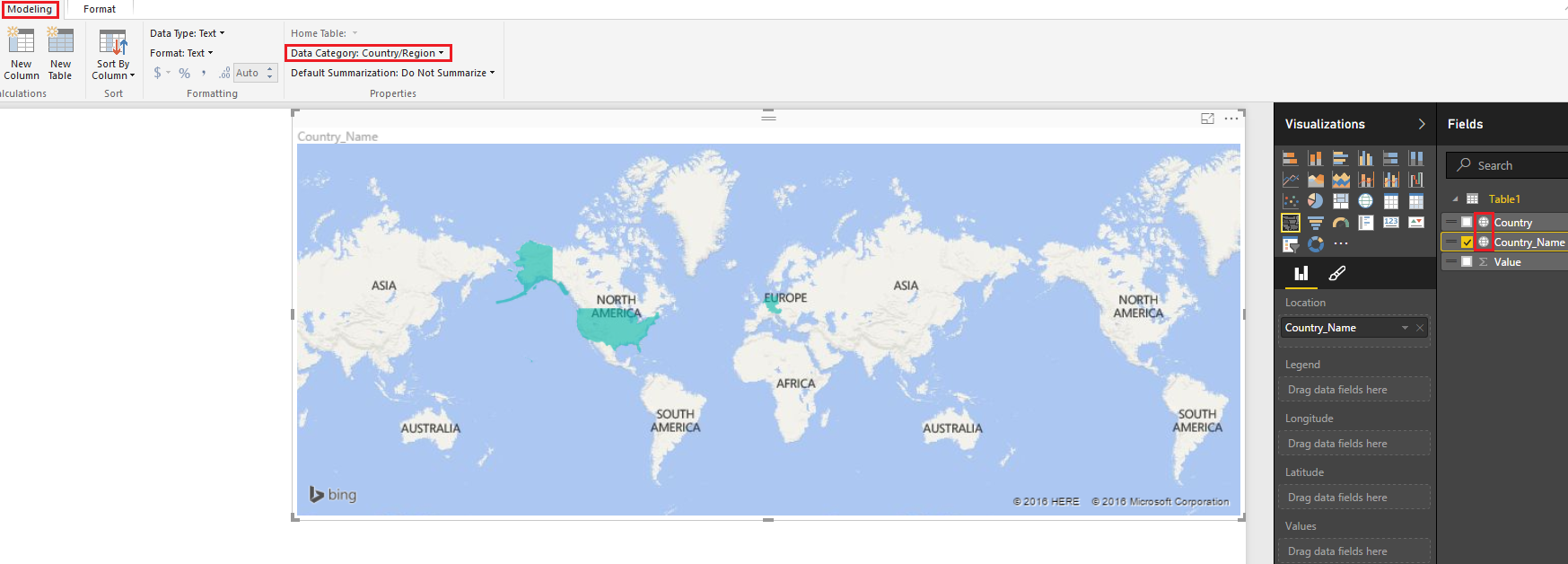The width and height of the screenshot is (1568, 564).
Task: Click the Legend drag fields well
Action: 1354,390
